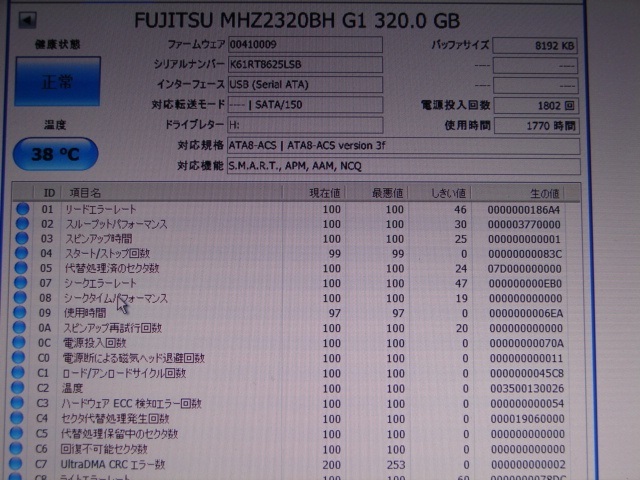Click the drive letter field H:
The image size is (640, 480).
[x=305, y=125]
